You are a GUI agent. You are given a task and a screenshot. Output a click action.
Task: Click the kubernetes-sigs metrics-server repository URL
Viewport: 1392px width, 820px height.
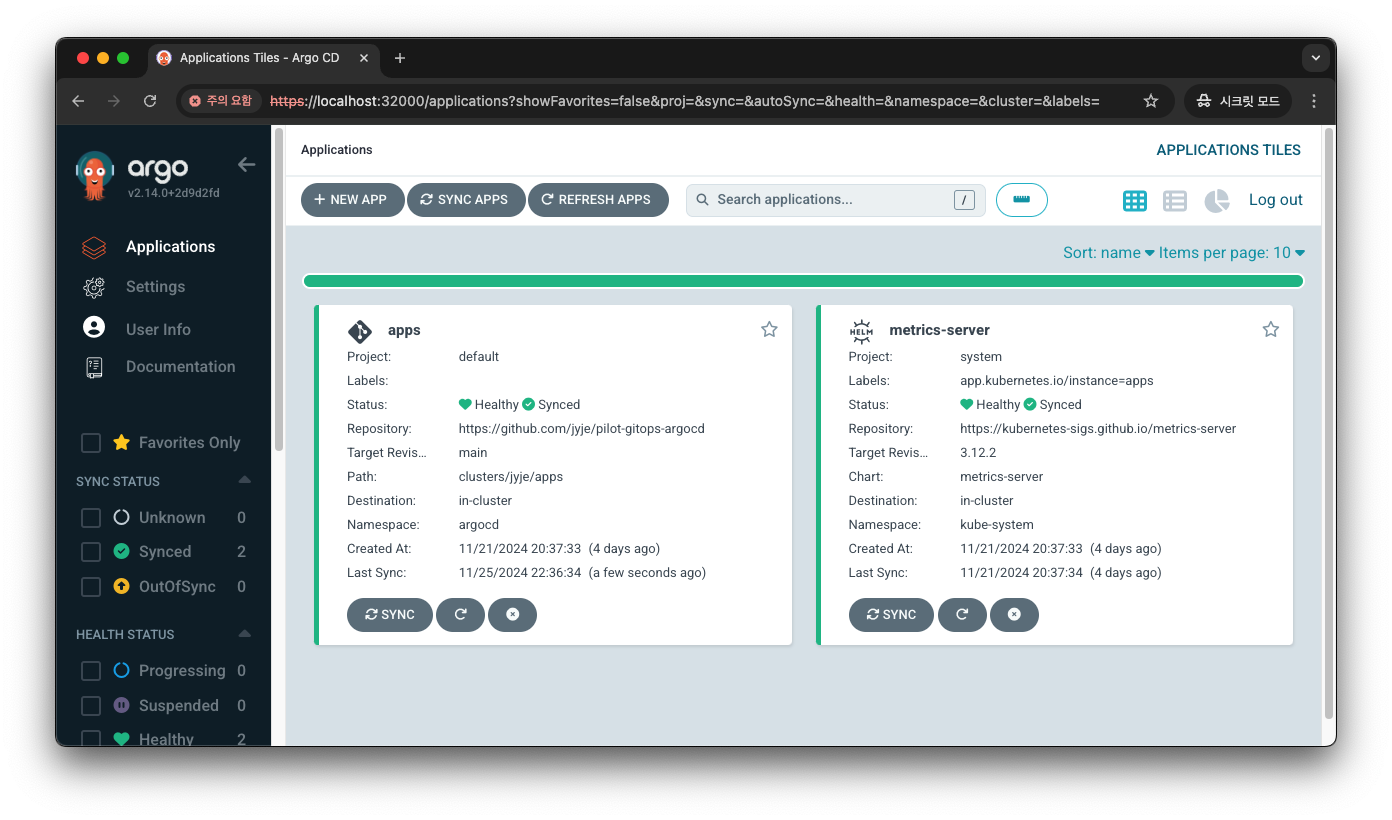pyautogui.click(x=1098, y=429)
